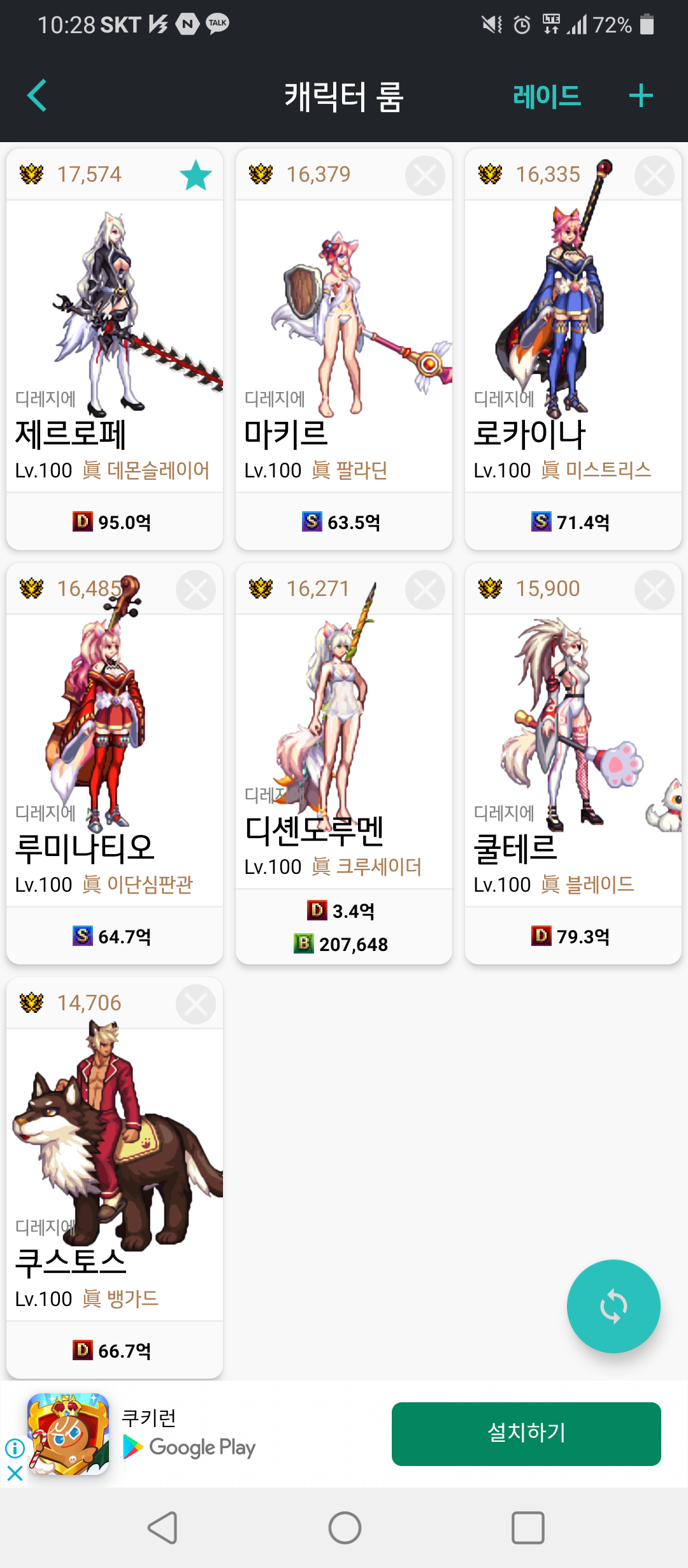Tap the floating refresh button
The image size is (688, 1568).
pyautogui.click(x=613, y=1306)
